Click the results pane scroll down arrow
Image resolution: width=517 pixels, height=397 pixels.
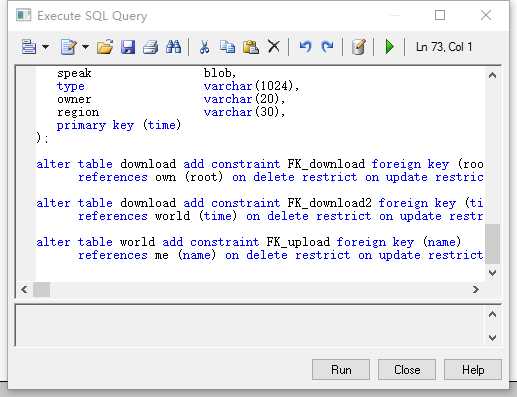tap(492, 338)
